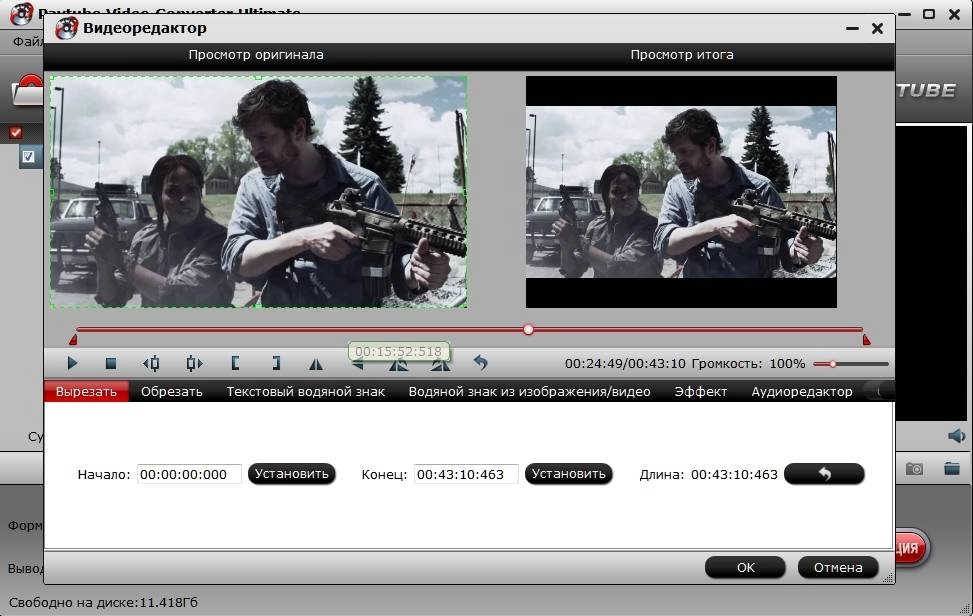Select the right trim end marker
This screenshot has width=973, height=616.
(866, 339)
